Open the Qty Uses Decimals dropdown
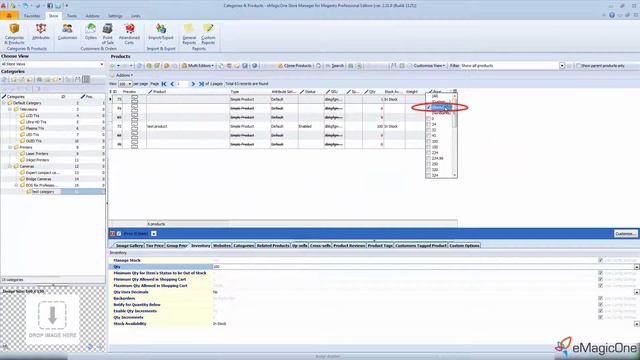Screen dimensions: 640x360 click(x=637, y=292)
